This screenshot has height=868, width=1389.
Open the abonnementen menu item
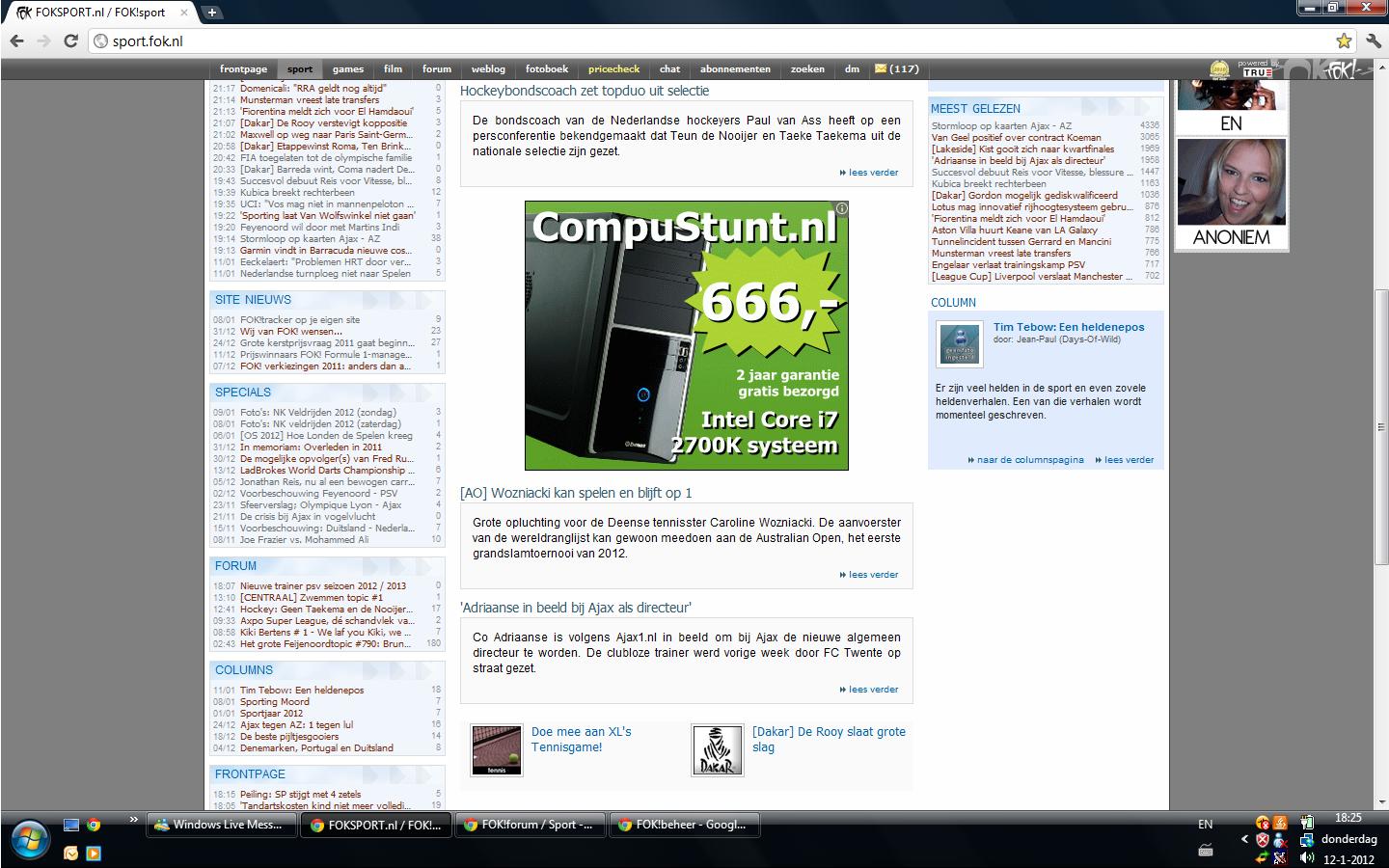(x=735, y=68)
